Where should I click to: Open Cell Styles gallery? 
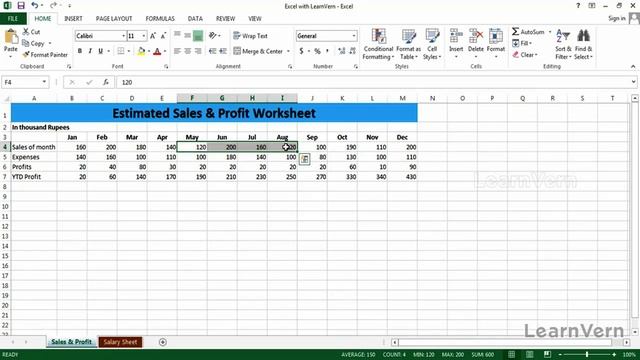point(432,44)
